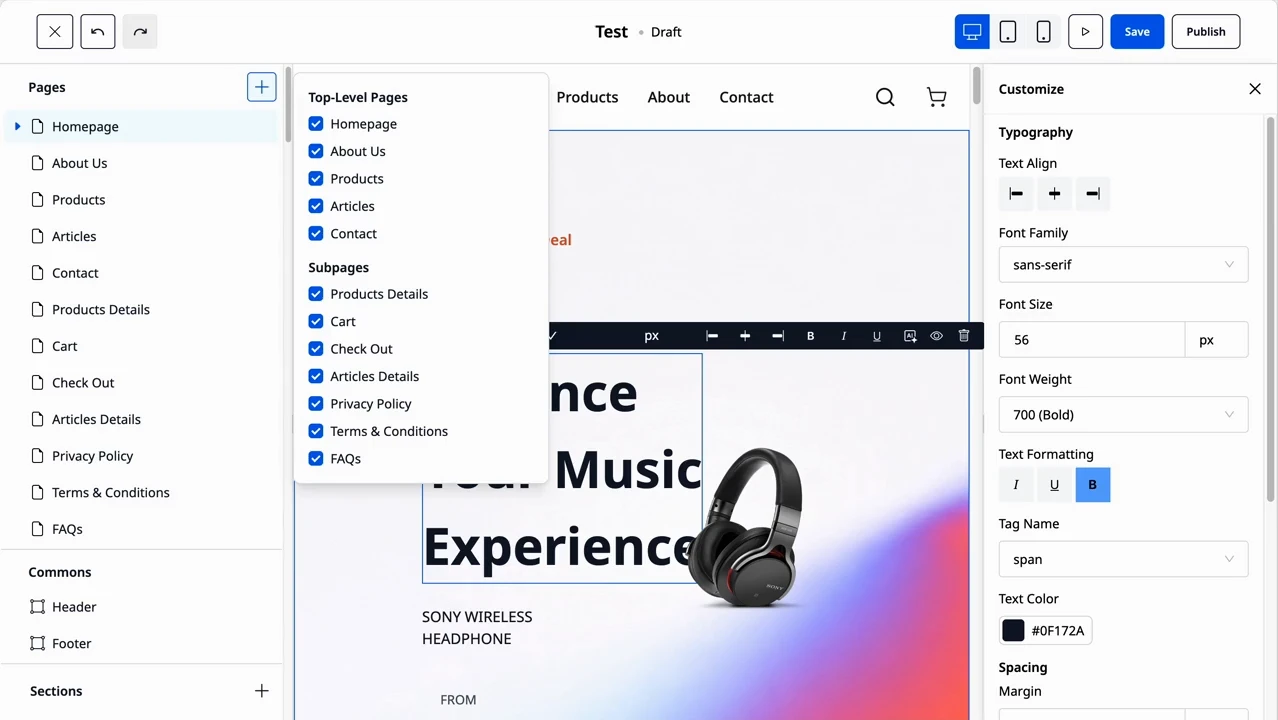Image resolution: width=1278 pixels, height=720 pixels.
Task: Expand the Homepage tree item arrow
Action: pyautogui.click(x=18, y=127)
